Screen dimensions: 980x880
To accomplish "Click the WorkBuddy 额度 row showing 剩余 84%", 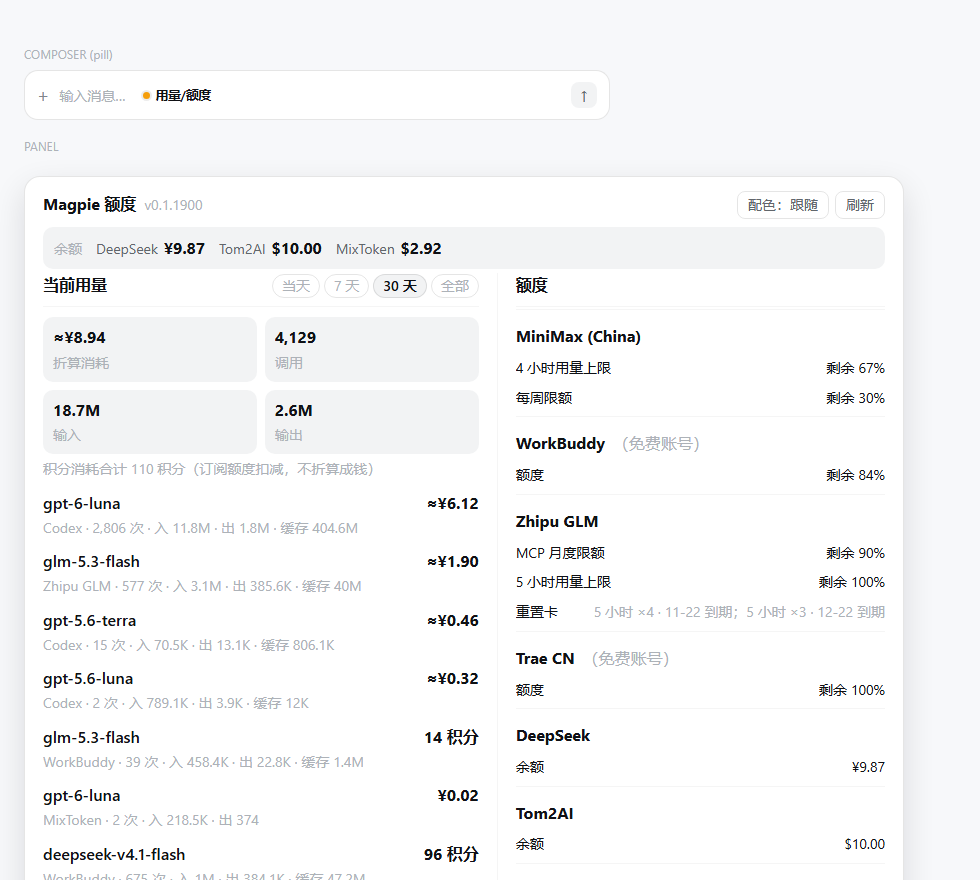I will coord(700,475).
